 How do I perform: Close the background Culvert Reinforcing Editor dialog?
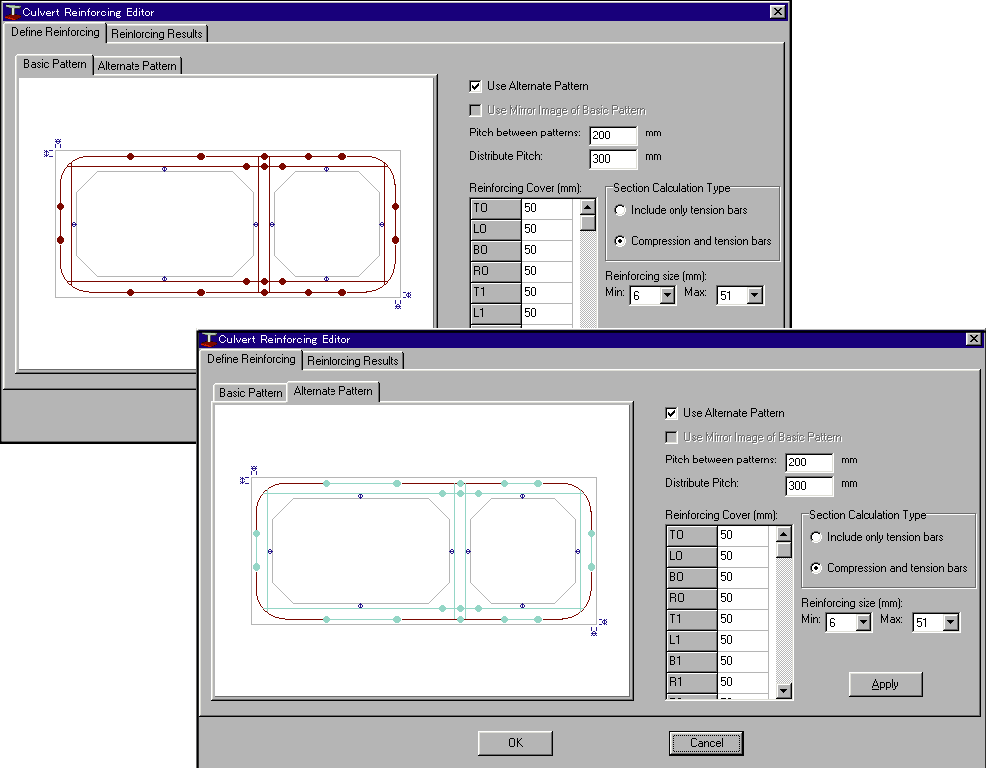pos(777,12)
